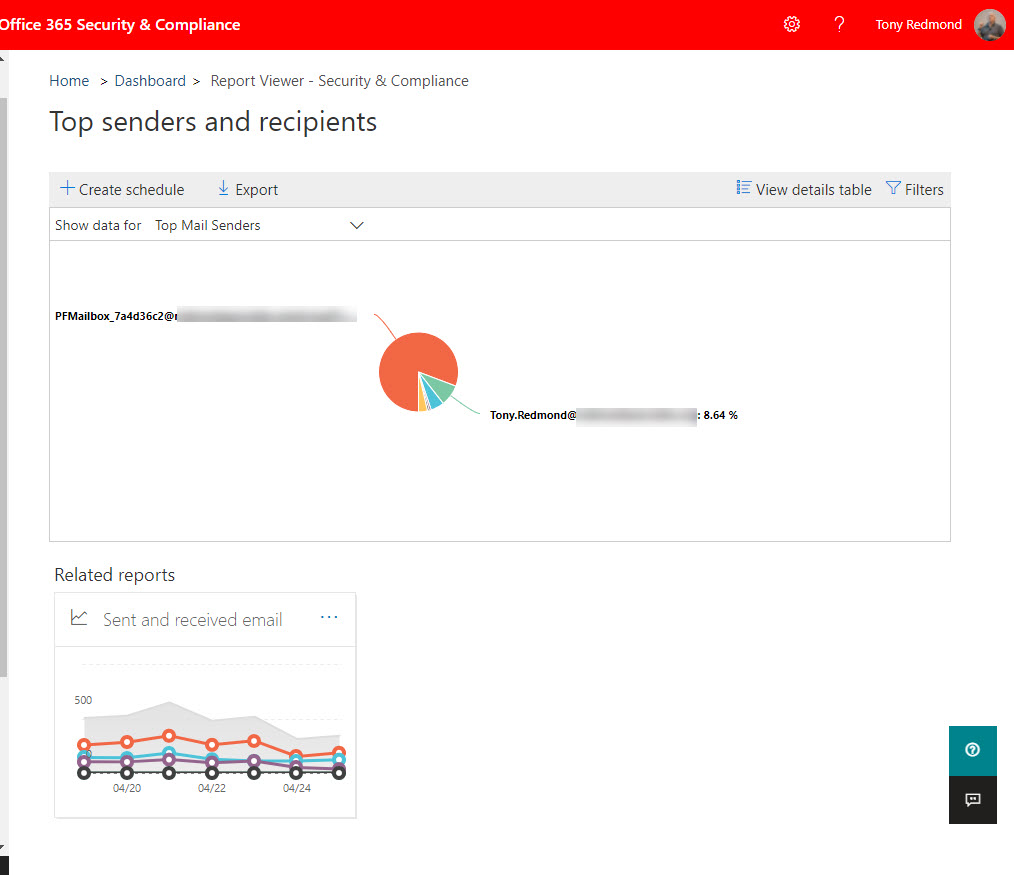Open Tony Redmond's profile picture
The height and width of the screenshot is (875, 1014).
(x=989, y=25)
